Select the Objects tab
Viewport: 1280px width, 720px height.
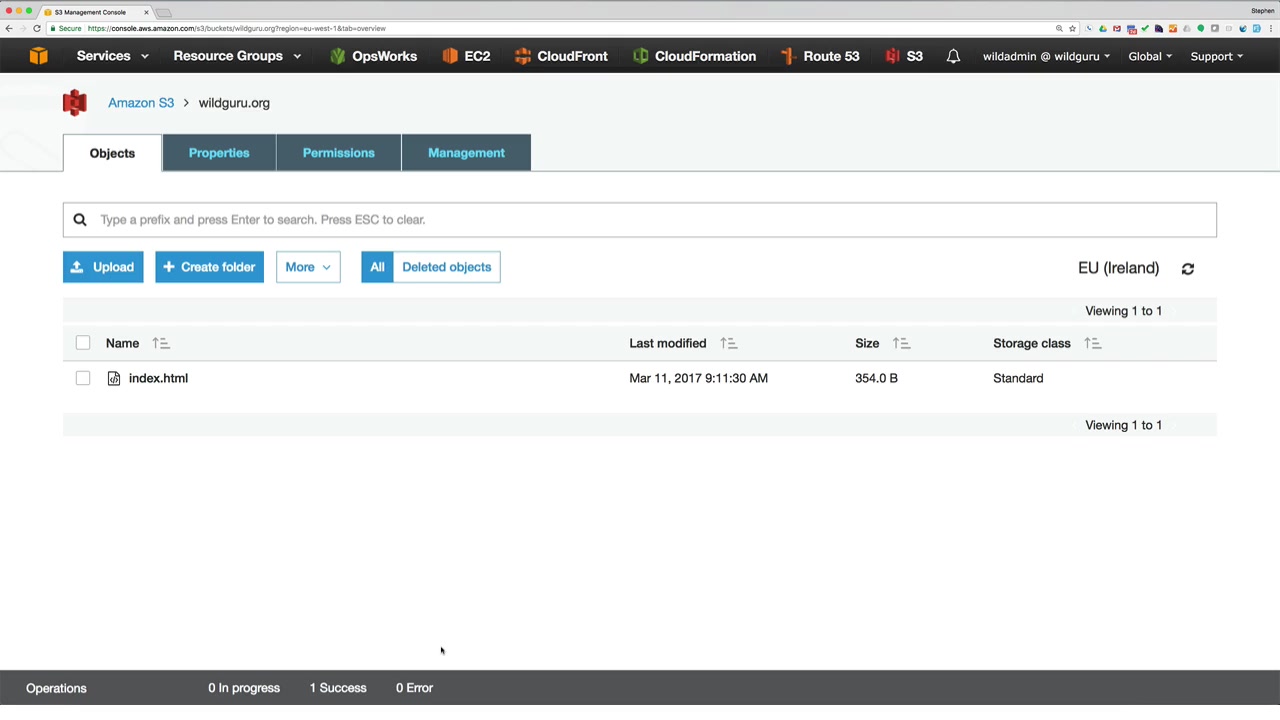112,153
